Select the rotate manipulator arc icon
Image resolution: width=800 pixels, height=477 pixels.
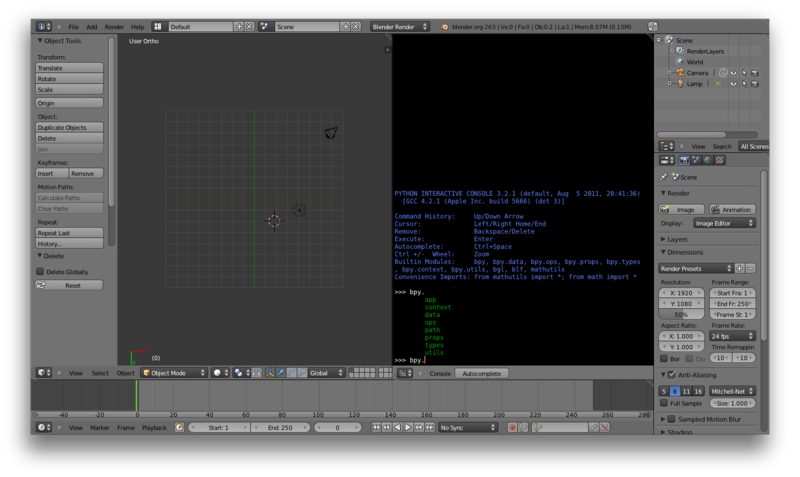pos(291,373)
